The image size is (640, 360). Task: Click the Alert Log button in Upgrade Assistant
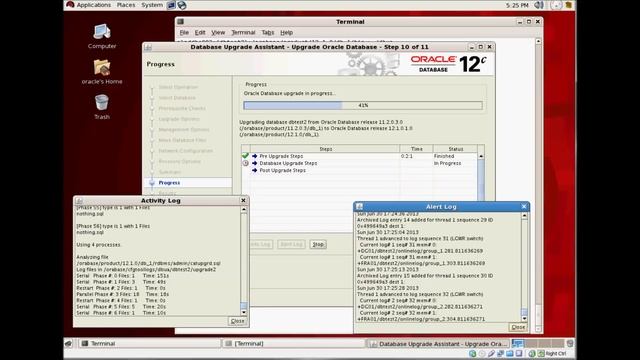click(291, 244)
